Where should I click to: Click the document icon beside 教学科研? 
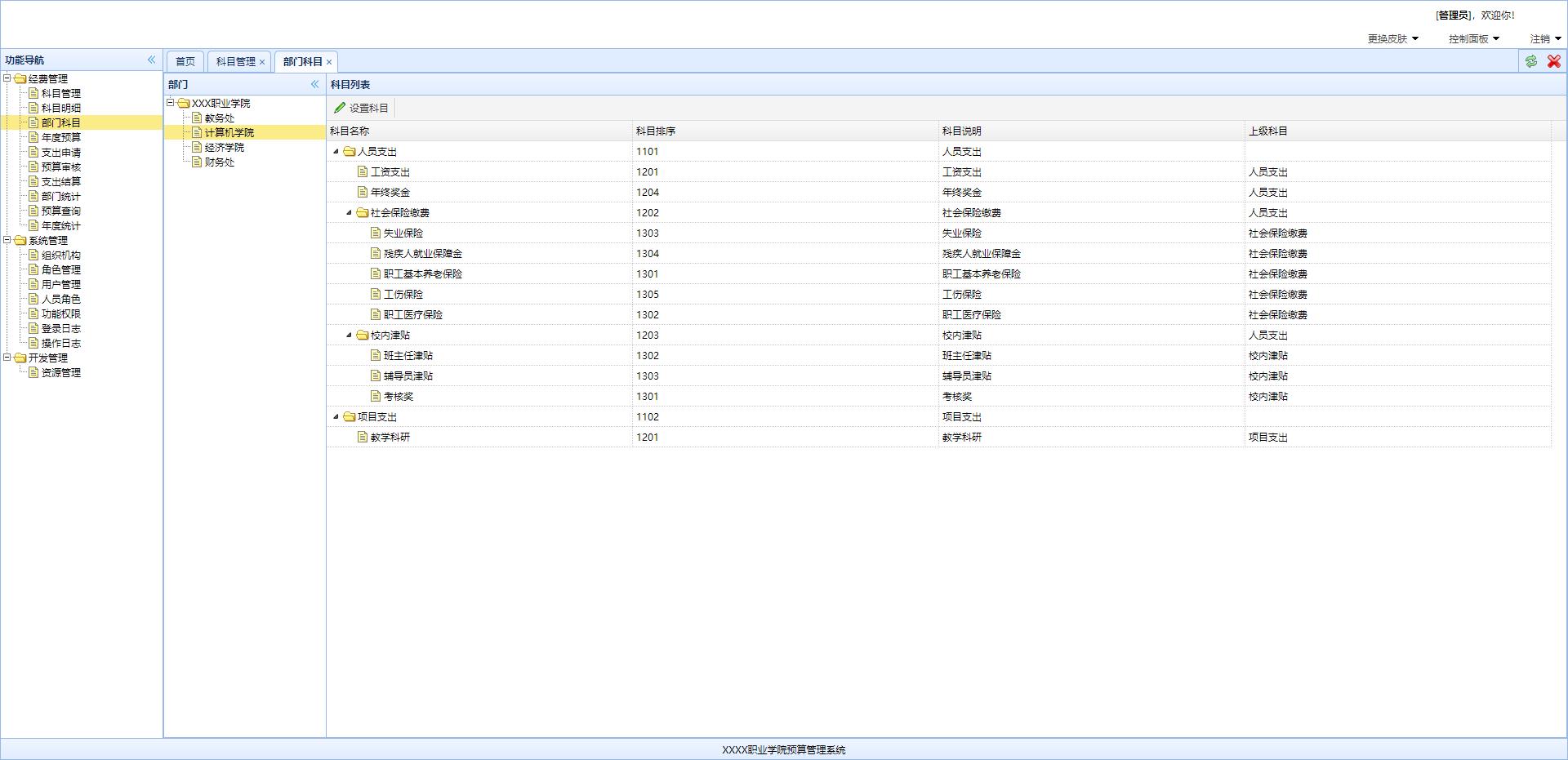(x=363, y=437)
